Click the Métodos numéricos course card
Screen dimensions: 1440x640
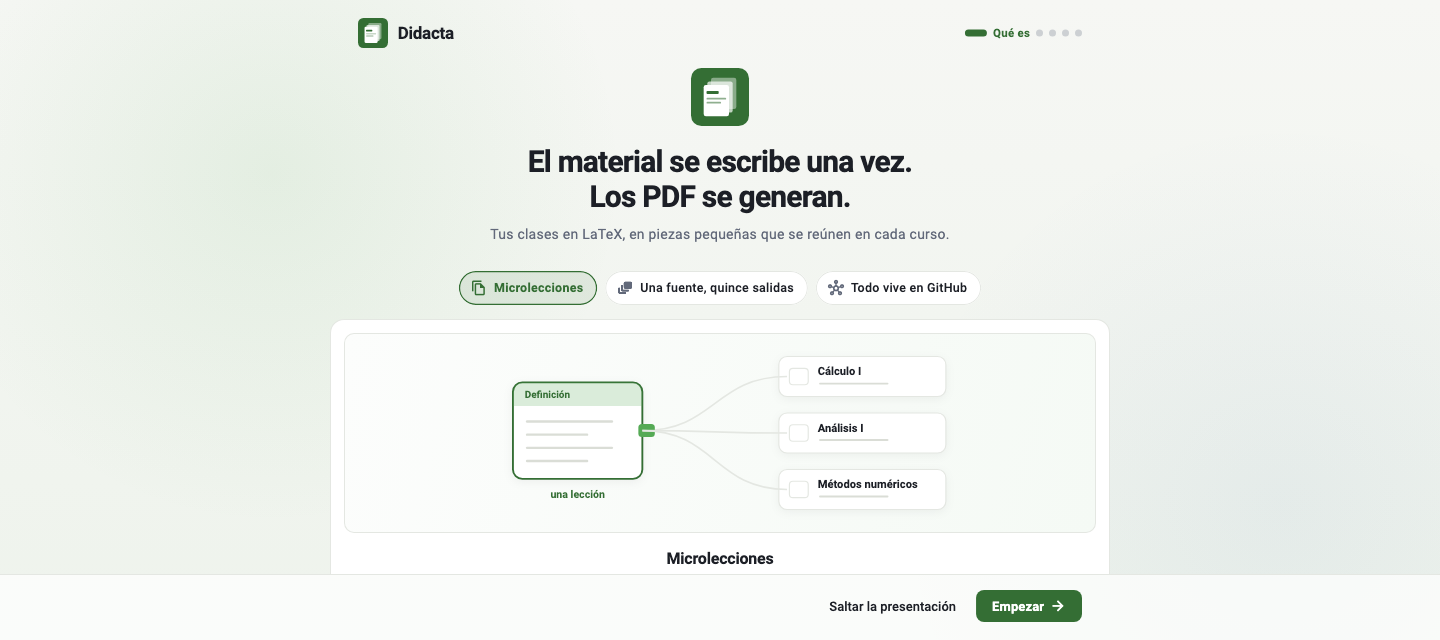tap(862, 490)
